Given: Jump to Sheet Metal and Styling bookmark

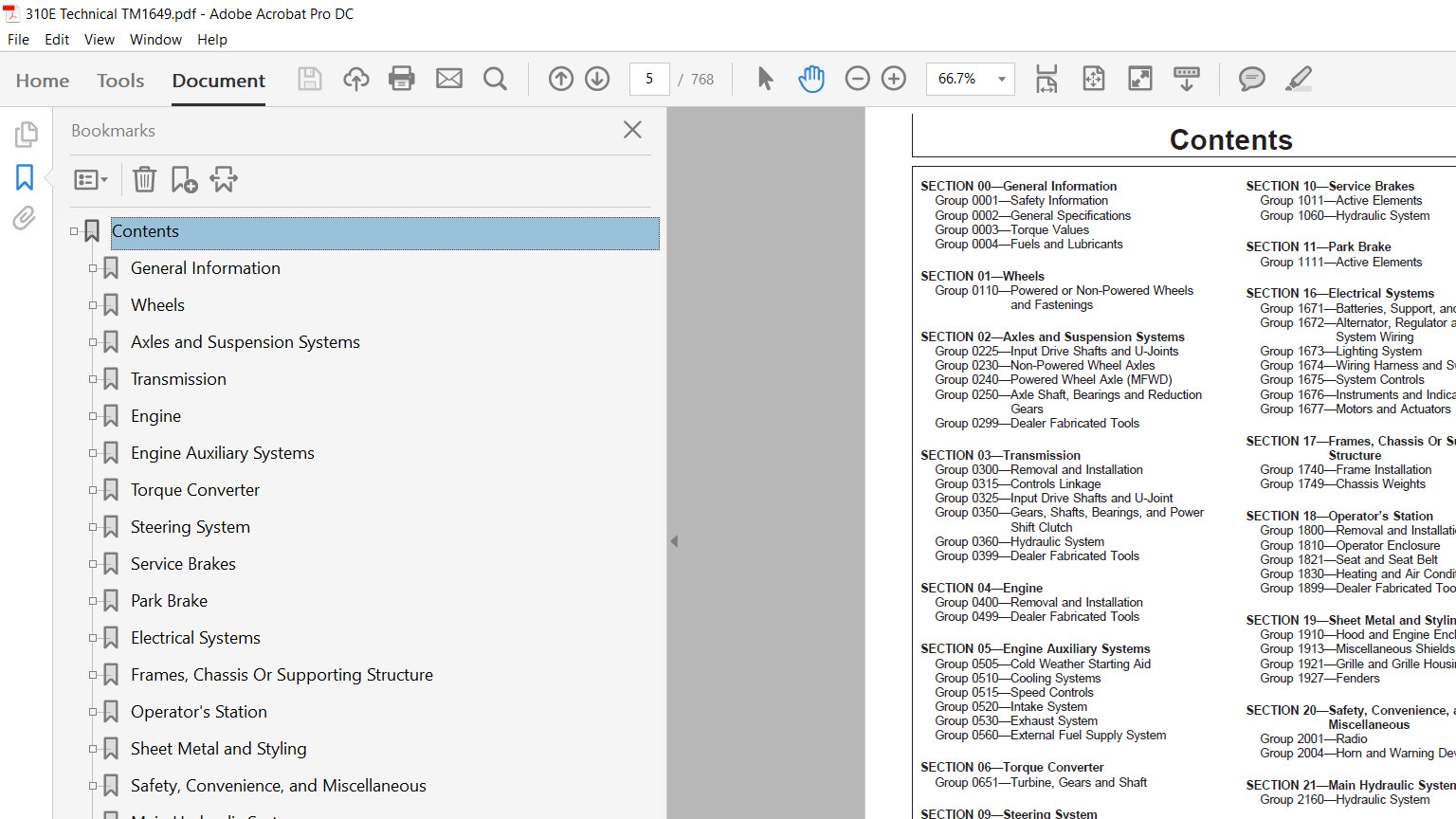Looking at the screenshot, I should [x=219, y=749].
